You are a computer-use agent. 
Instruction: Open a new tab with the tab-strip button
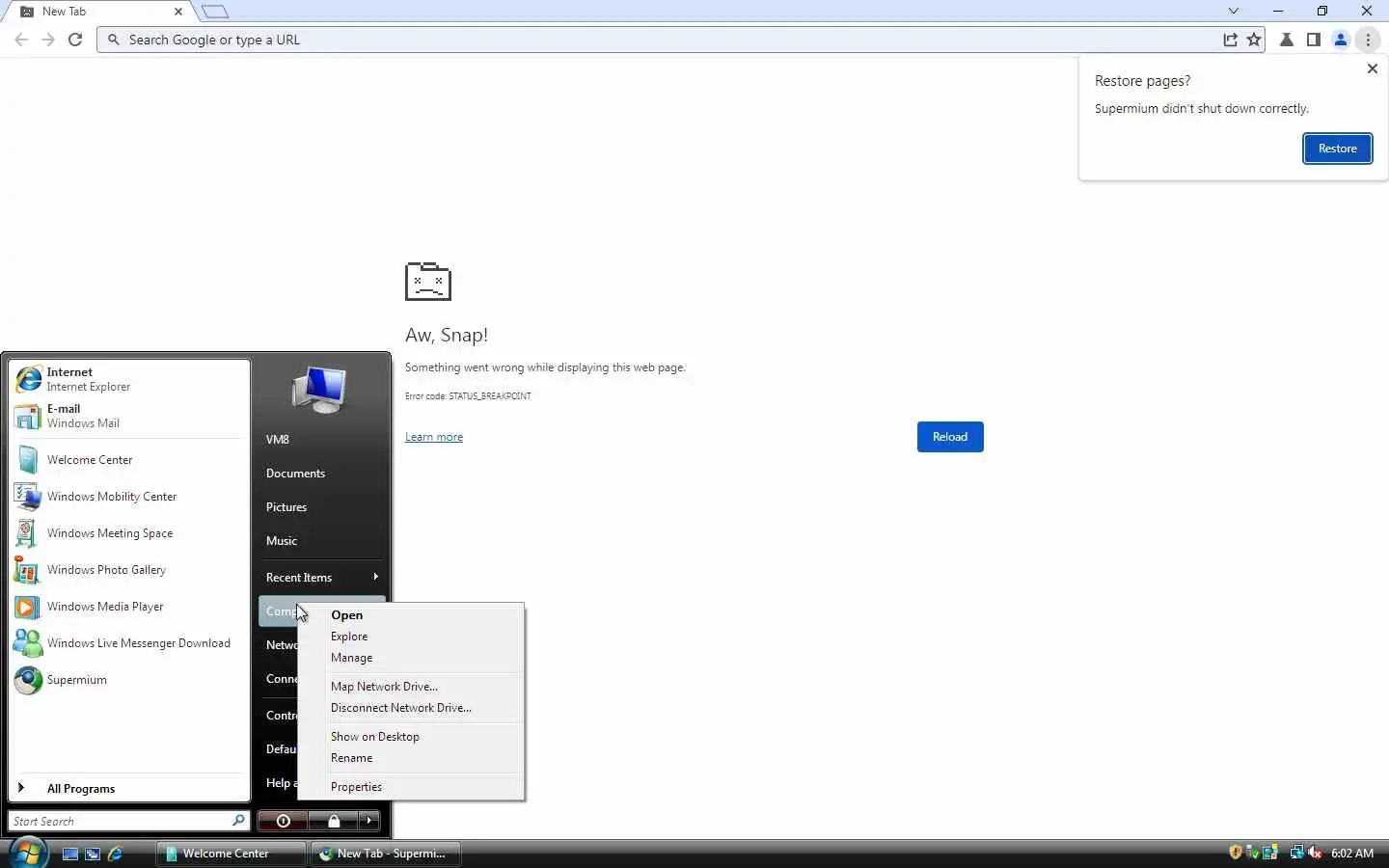coord(215,12)
